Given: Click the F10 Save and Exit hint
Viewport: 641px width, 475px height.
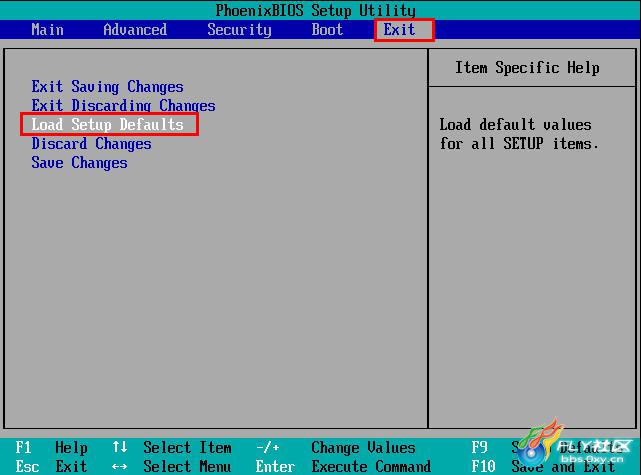Looking at the screenshot, I should tap(544, 466).
